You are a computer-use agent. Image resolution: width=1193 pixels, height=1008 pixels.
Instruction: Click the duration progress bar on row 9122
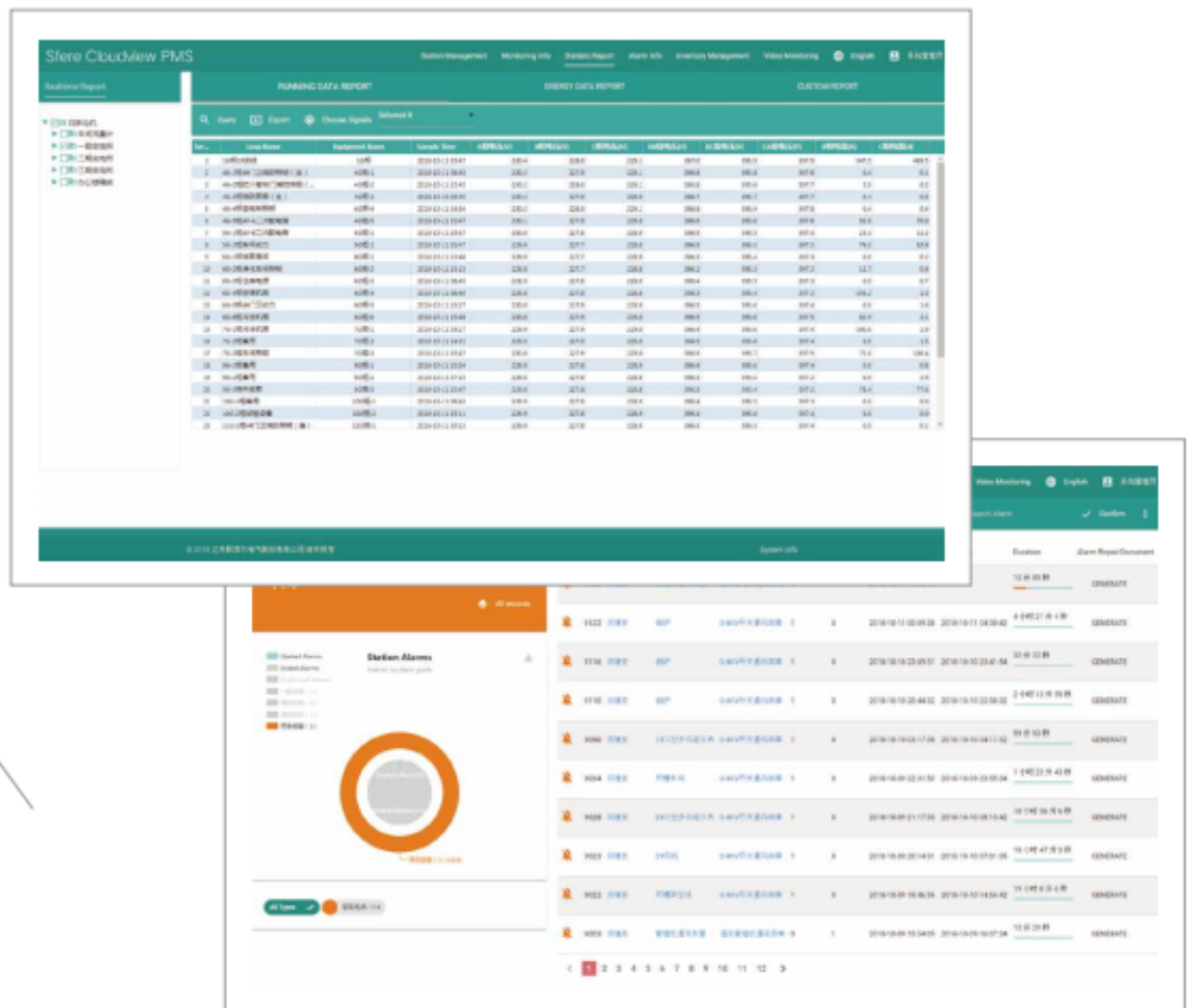pos(1042,627)
